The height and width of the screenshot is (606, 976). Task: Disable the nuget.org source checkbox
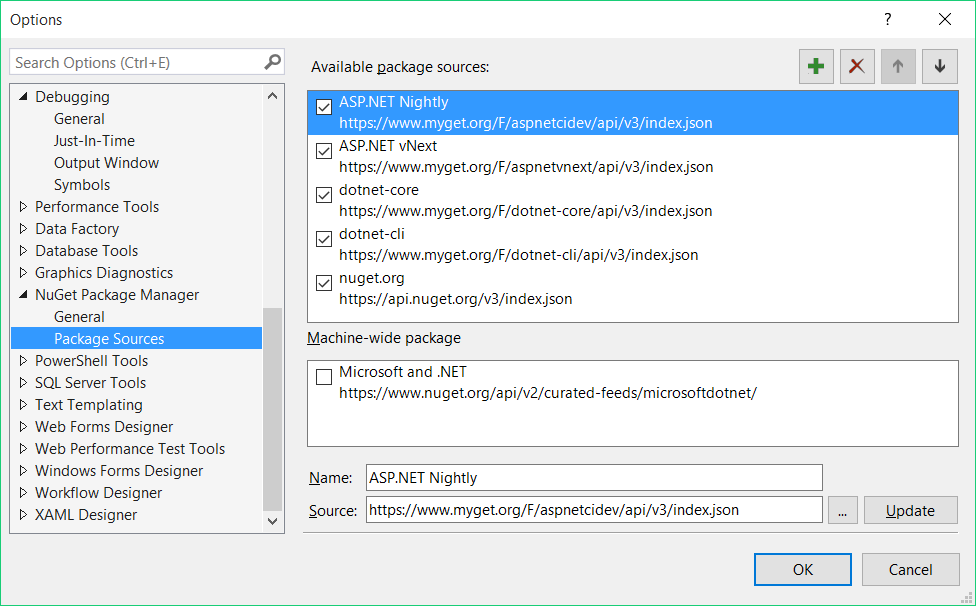pos(324,283)
